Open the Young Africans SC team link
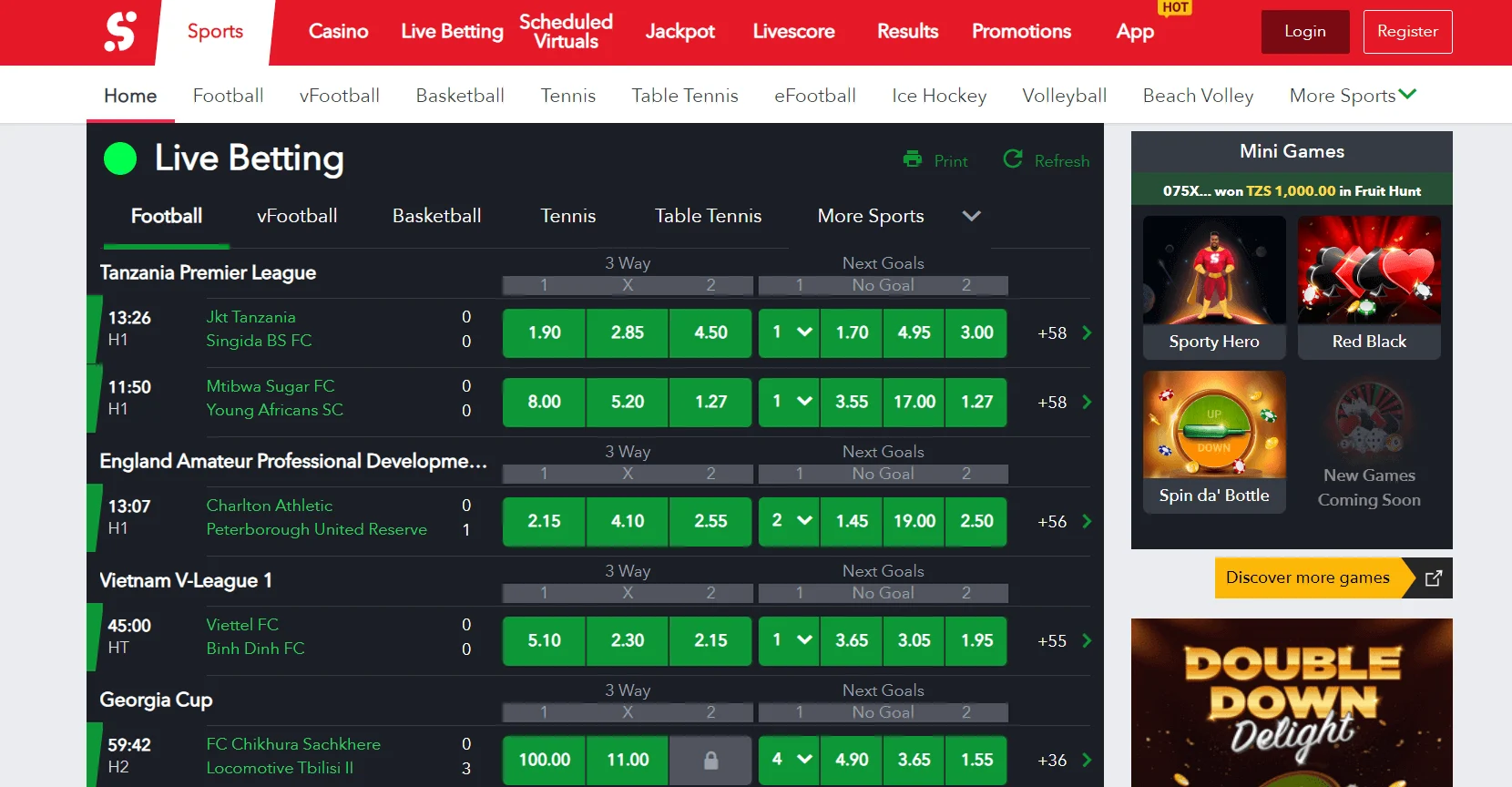Image resolution: width=1512 pixels, height=787 pixels. pos(274,410)
